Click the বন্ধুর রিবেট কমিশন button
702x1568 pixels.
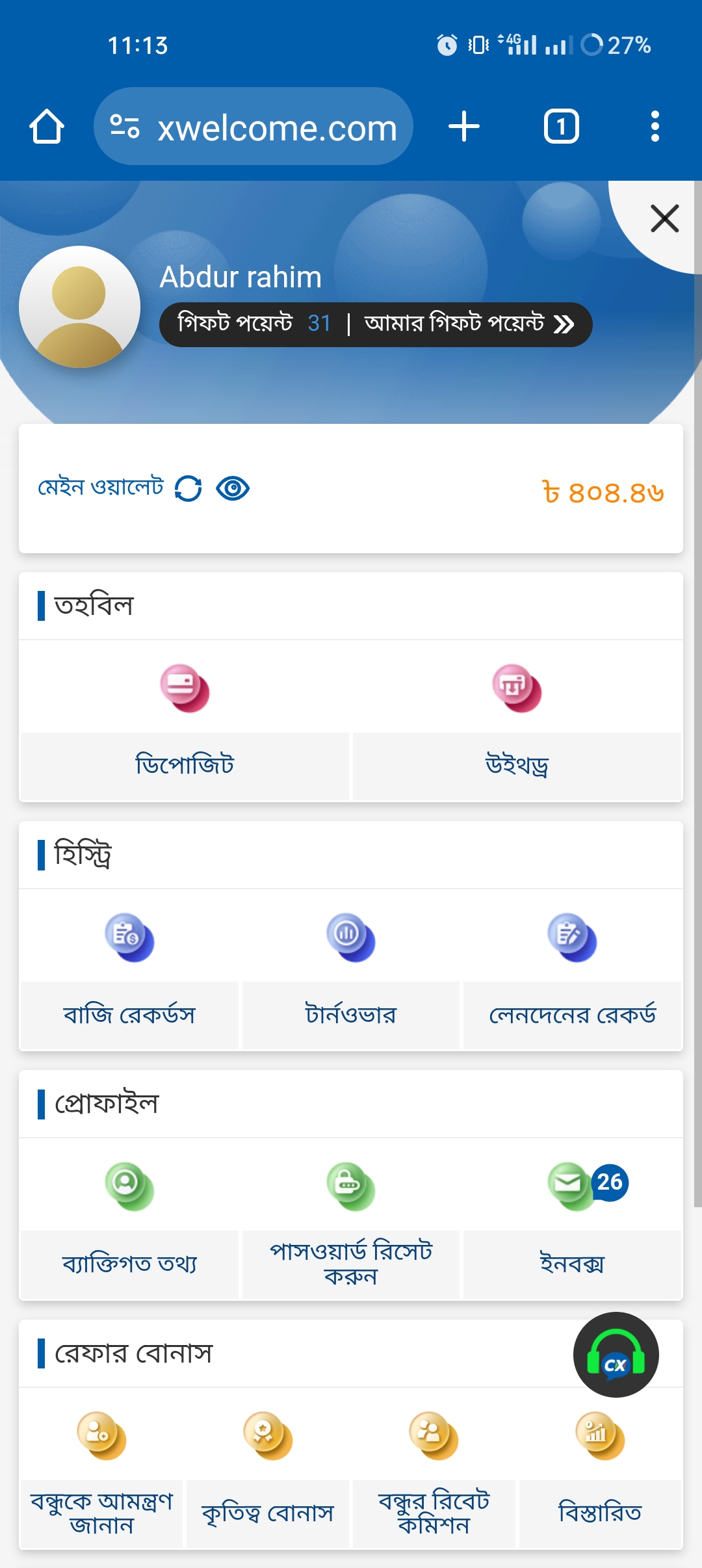pos(434,1513)
